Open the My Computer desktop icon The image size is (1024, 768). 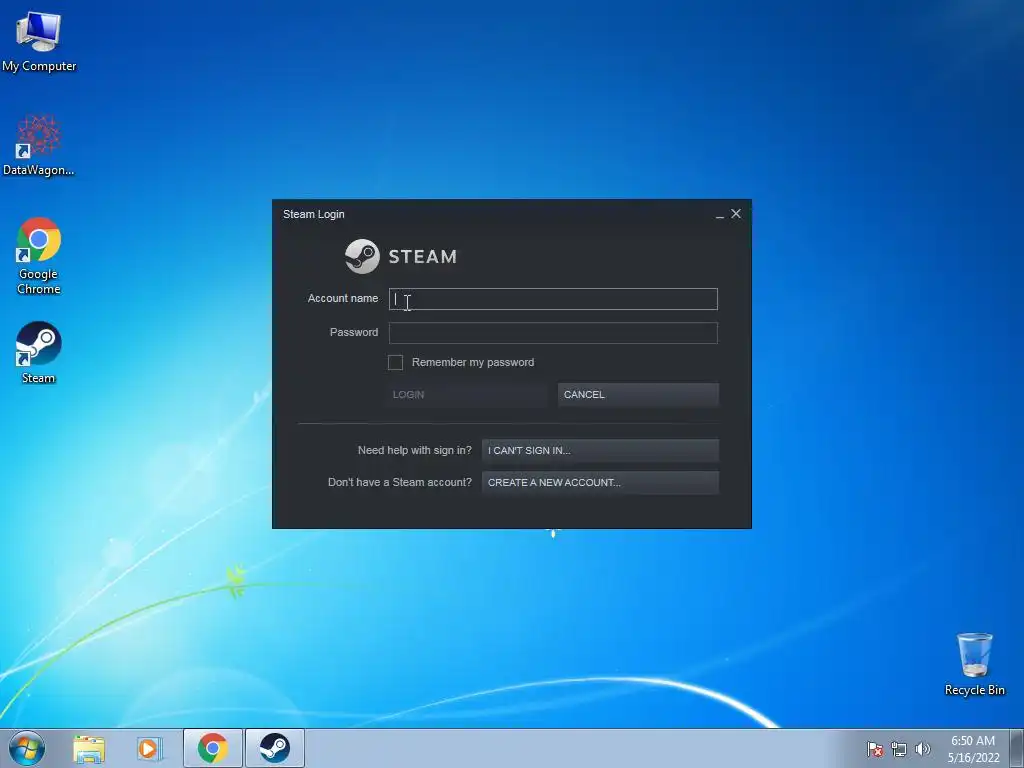[39, 41]
